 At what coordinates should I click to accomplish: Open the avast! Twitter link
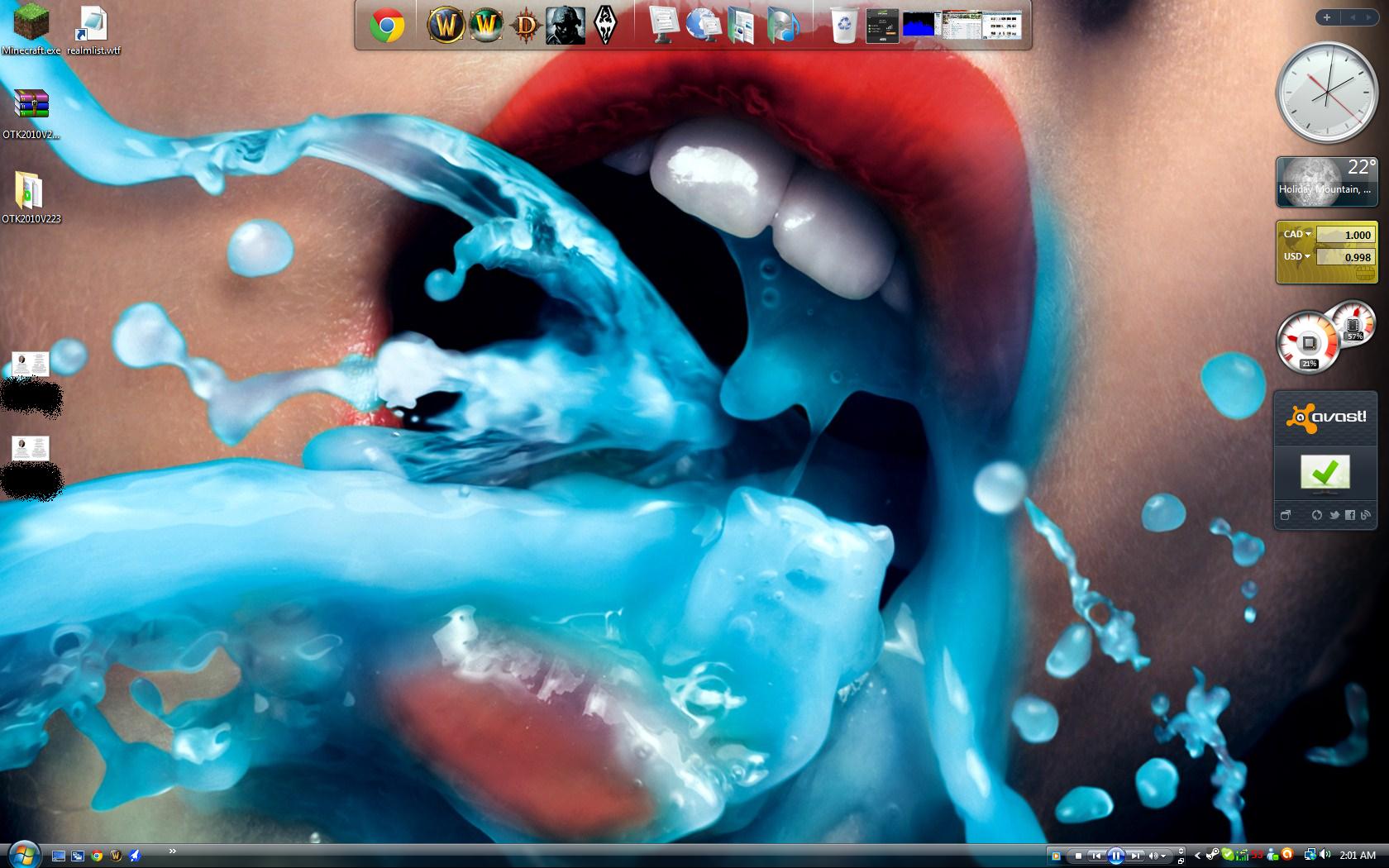[x=1334, y=515]
